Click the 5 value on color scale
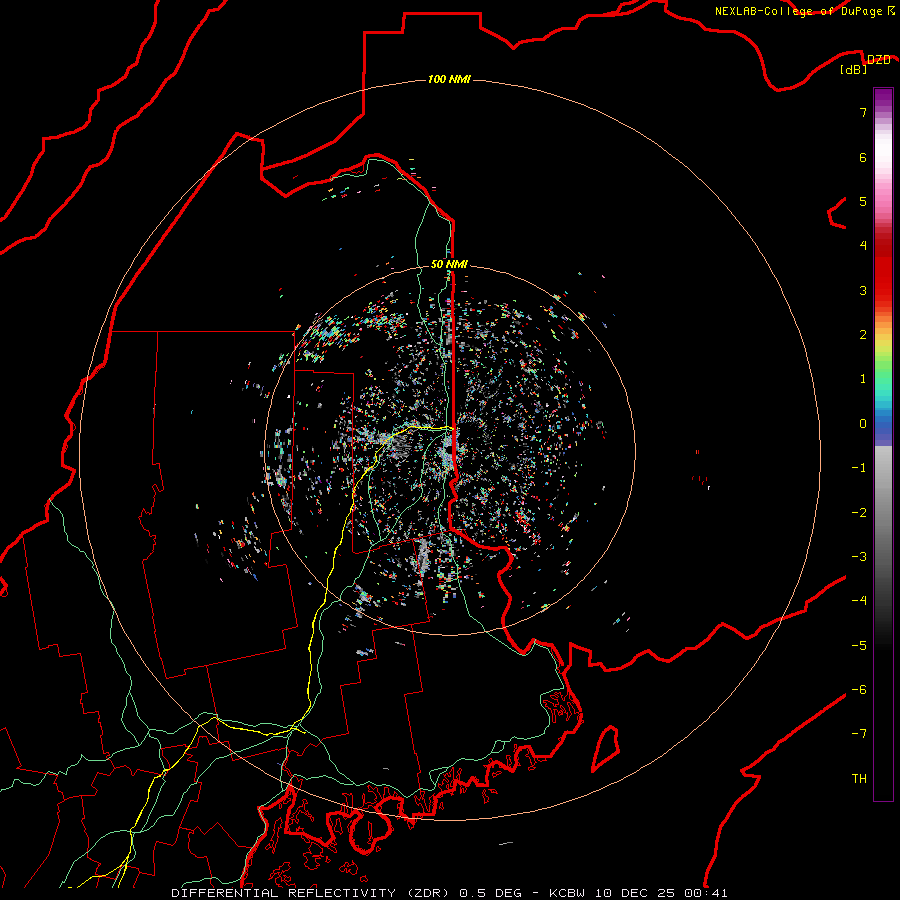Viewport: 900px width, 900px height. click(x=863, y=201)
